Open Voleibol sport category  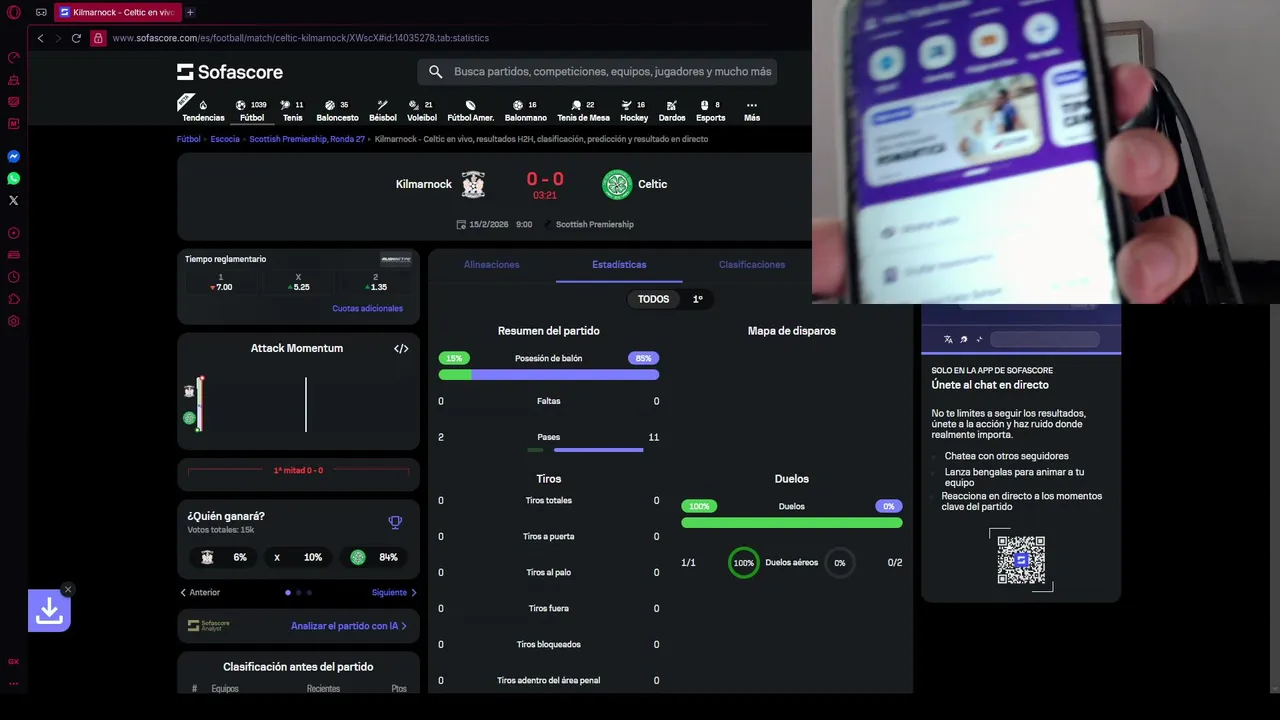(x=422, y=110)
